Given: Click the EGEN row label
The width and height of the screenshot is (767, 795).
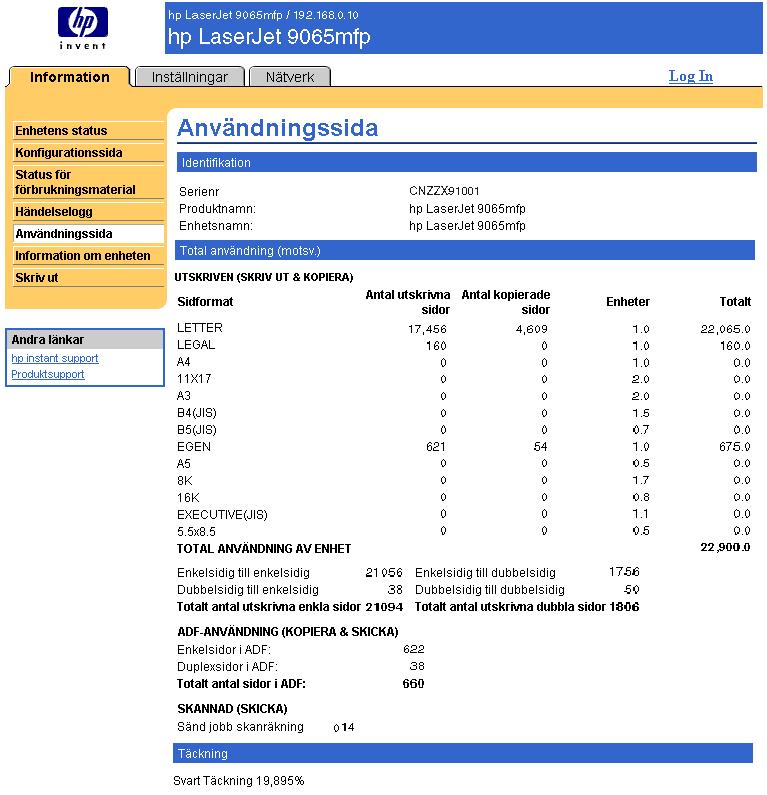Looking at the screenshot, I should point(194,447).
